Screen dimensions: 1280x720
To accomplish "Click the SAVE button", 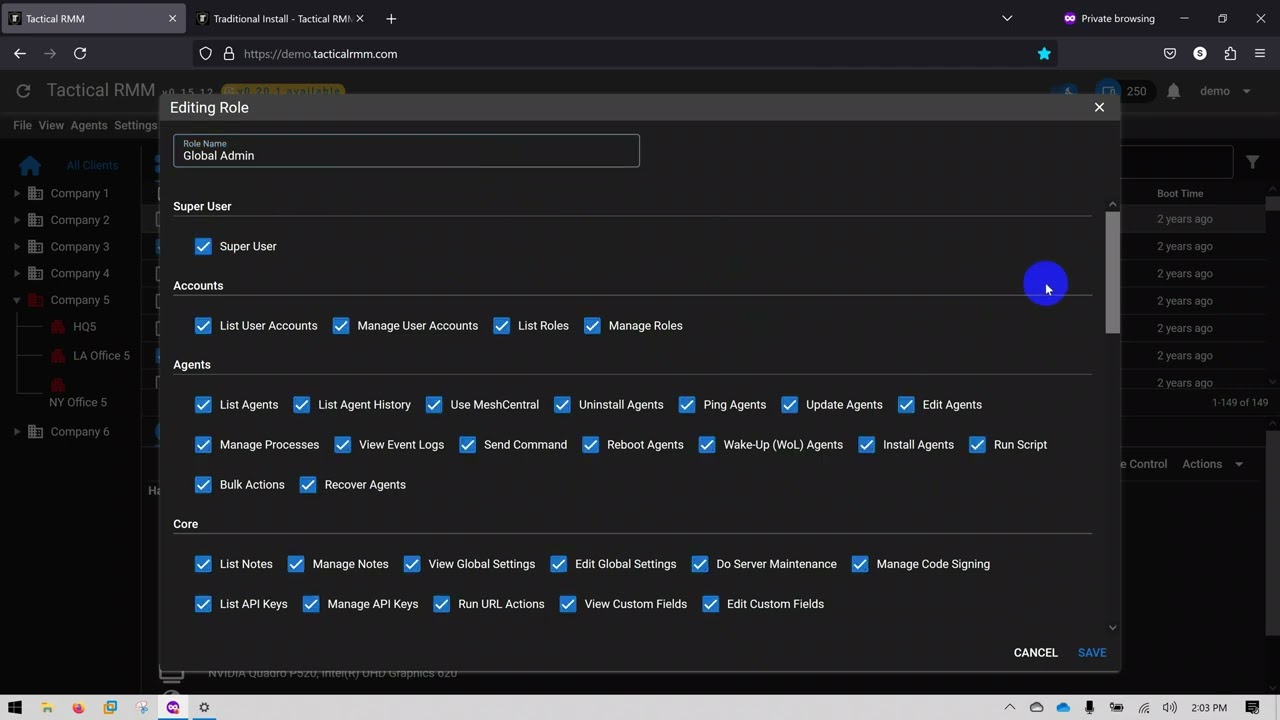I will [x=1092, y=653].
